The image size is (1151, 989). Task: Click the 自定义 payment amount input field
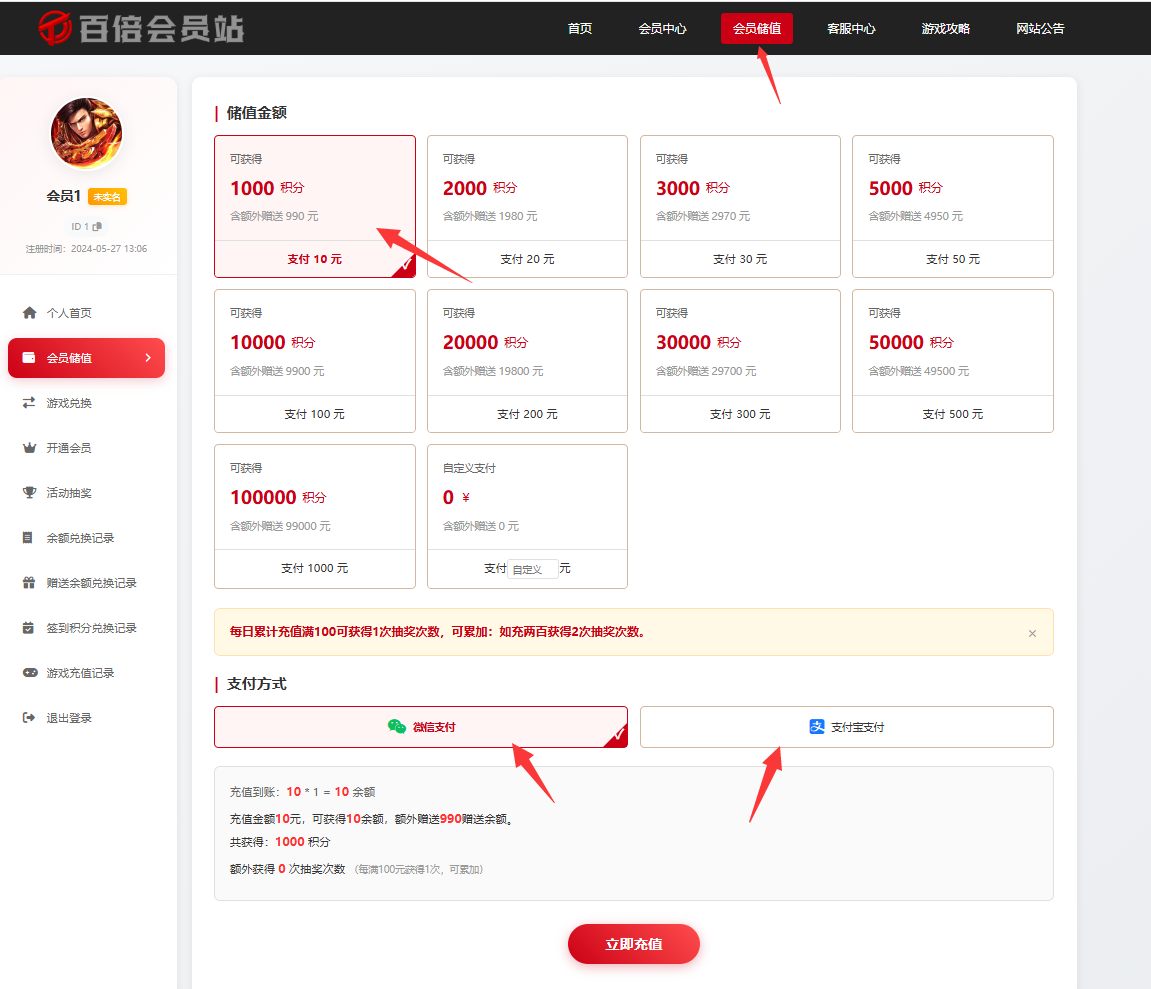532,569
